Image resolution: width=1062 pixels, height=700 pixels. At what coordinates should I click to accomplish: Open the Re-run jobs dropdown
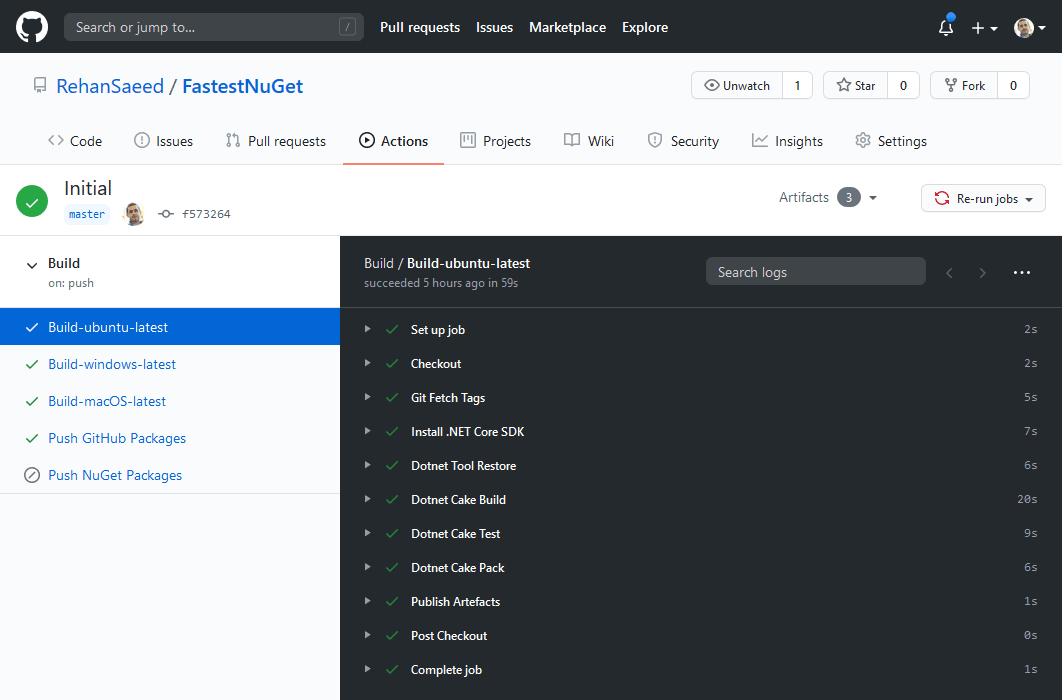[x=983, y=198]
